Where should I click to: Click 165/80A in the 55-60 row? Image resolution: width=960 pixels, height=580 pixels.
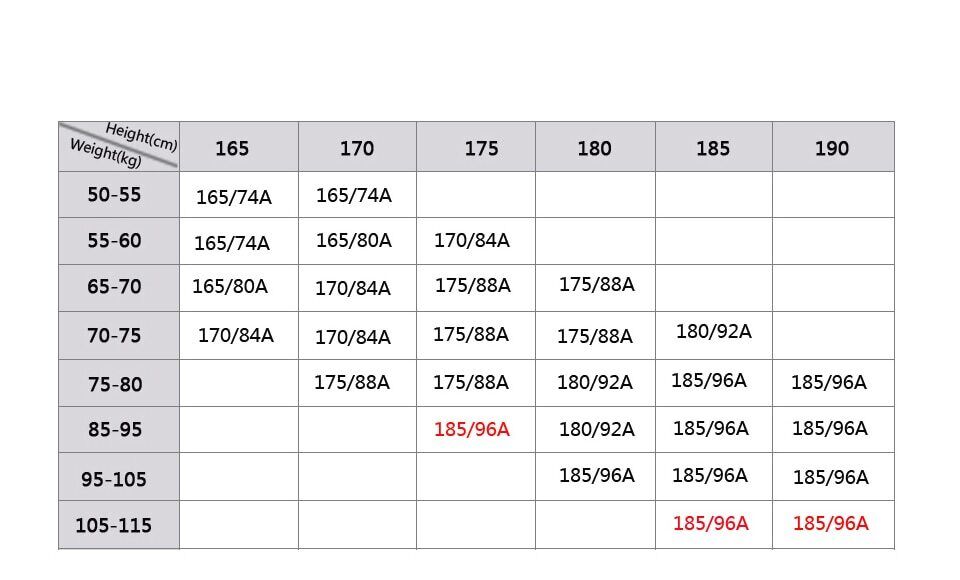354,240
